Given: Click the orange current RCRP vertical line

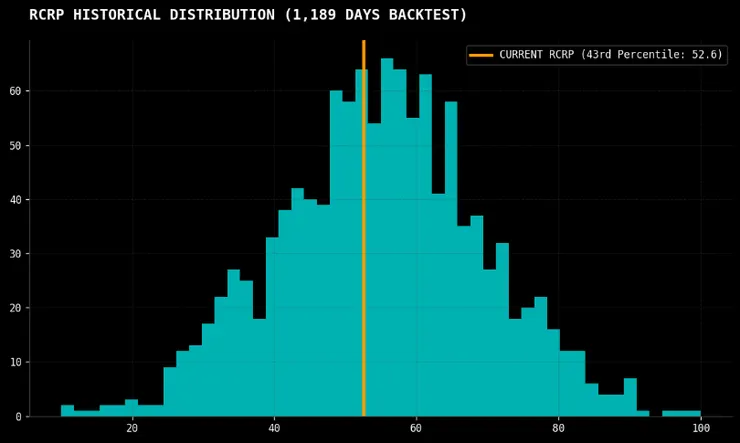Looking at the screenshot, I should pos(364,228).
